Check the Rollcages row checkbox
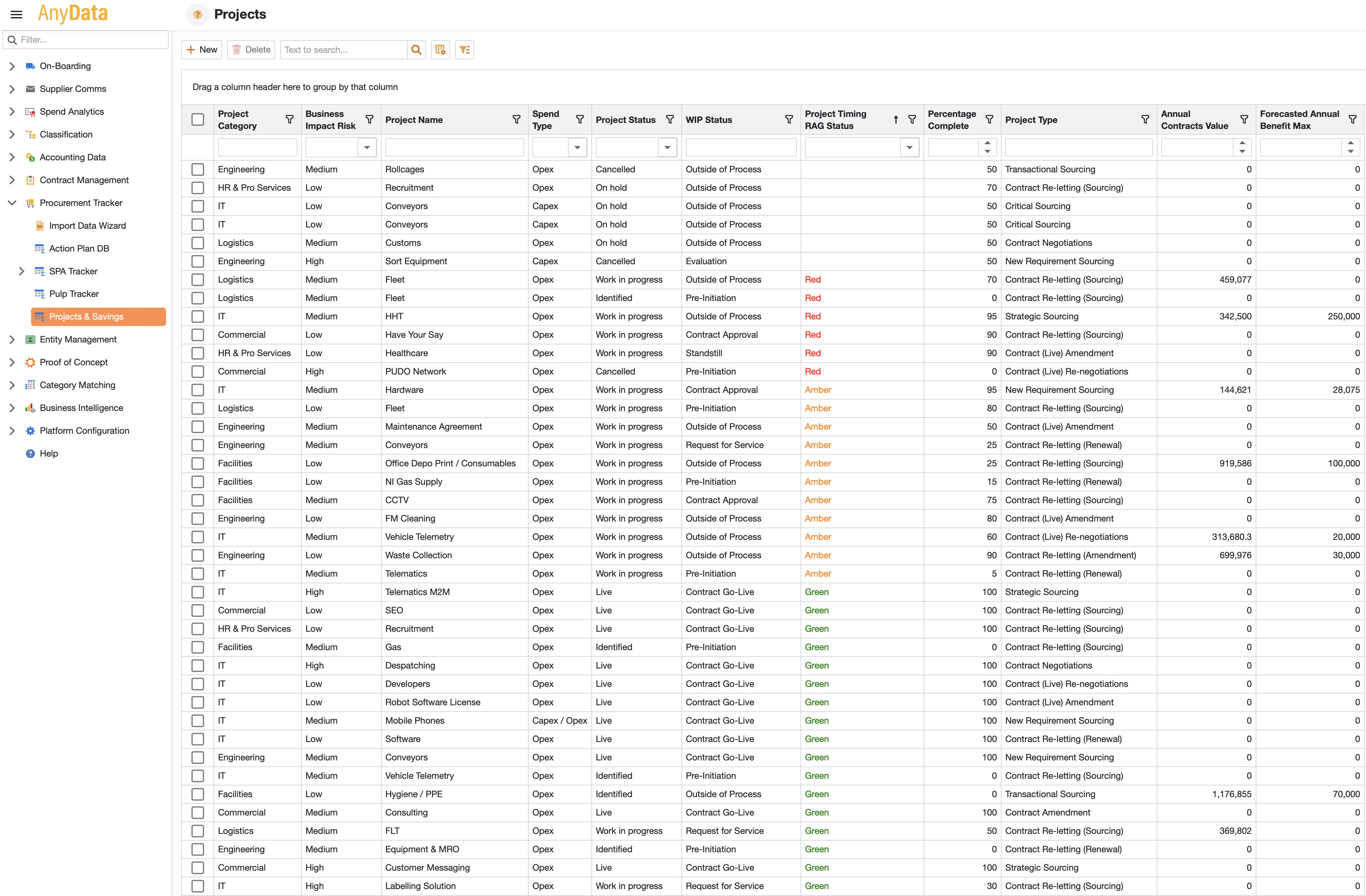 click(197, 169)
